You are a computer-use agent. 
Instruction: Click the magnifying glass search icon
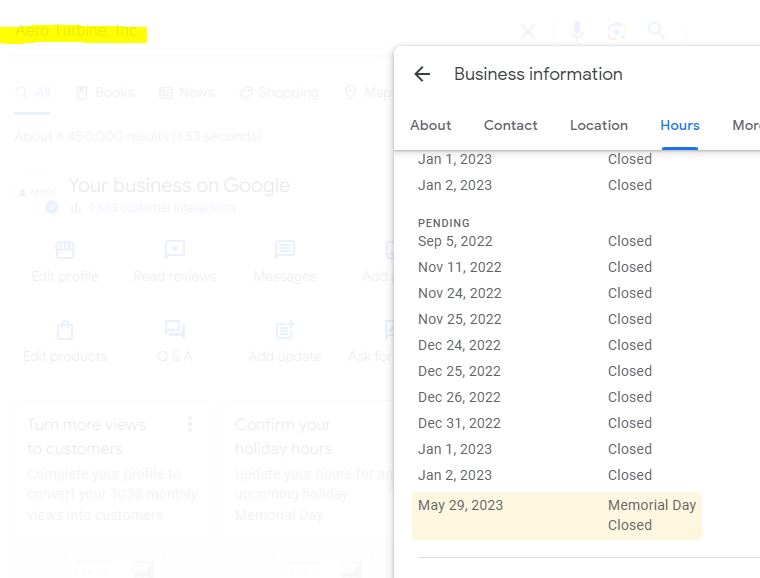657,31
